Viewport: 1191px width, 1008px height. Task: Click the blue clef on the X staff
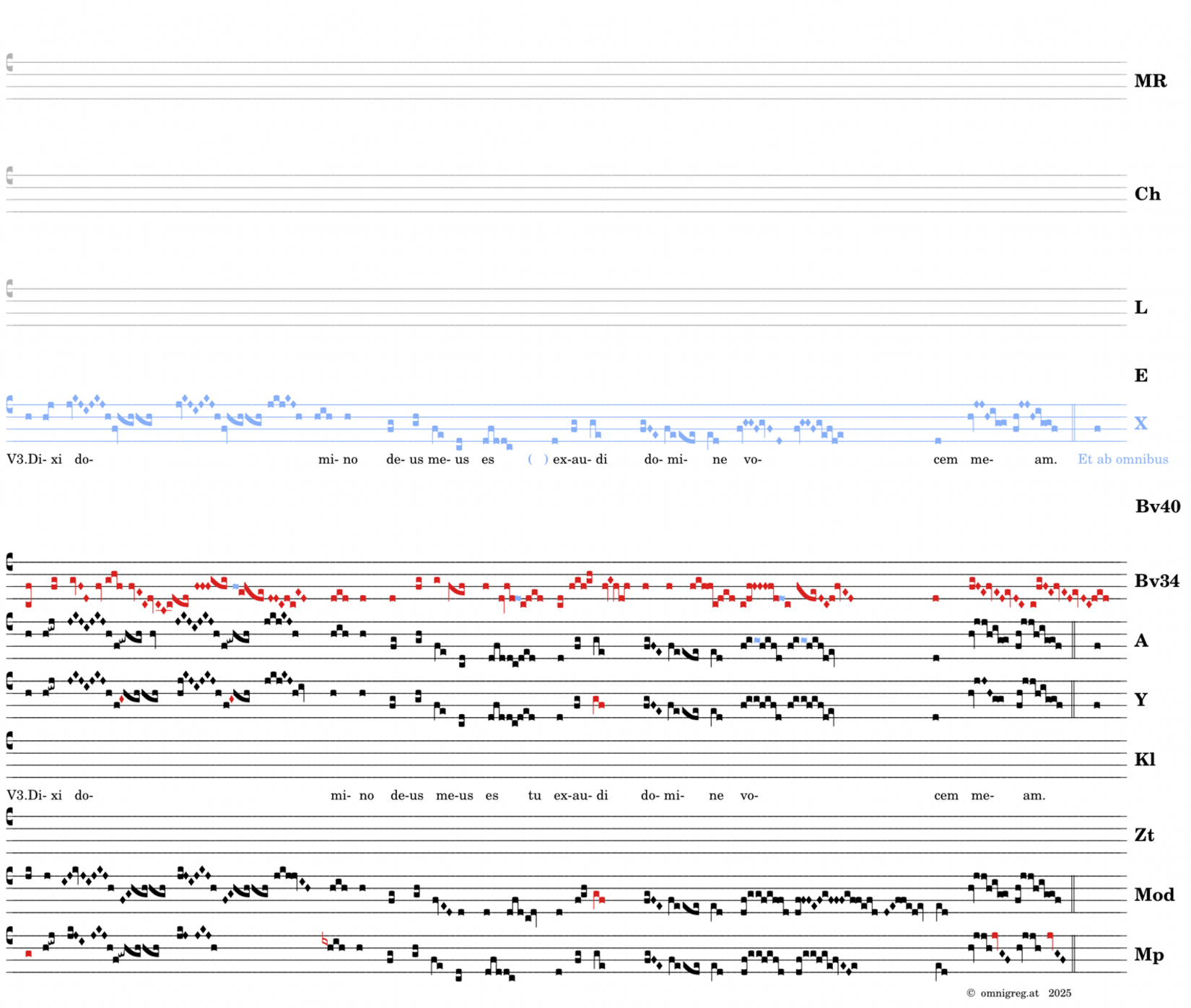(9, 404)
